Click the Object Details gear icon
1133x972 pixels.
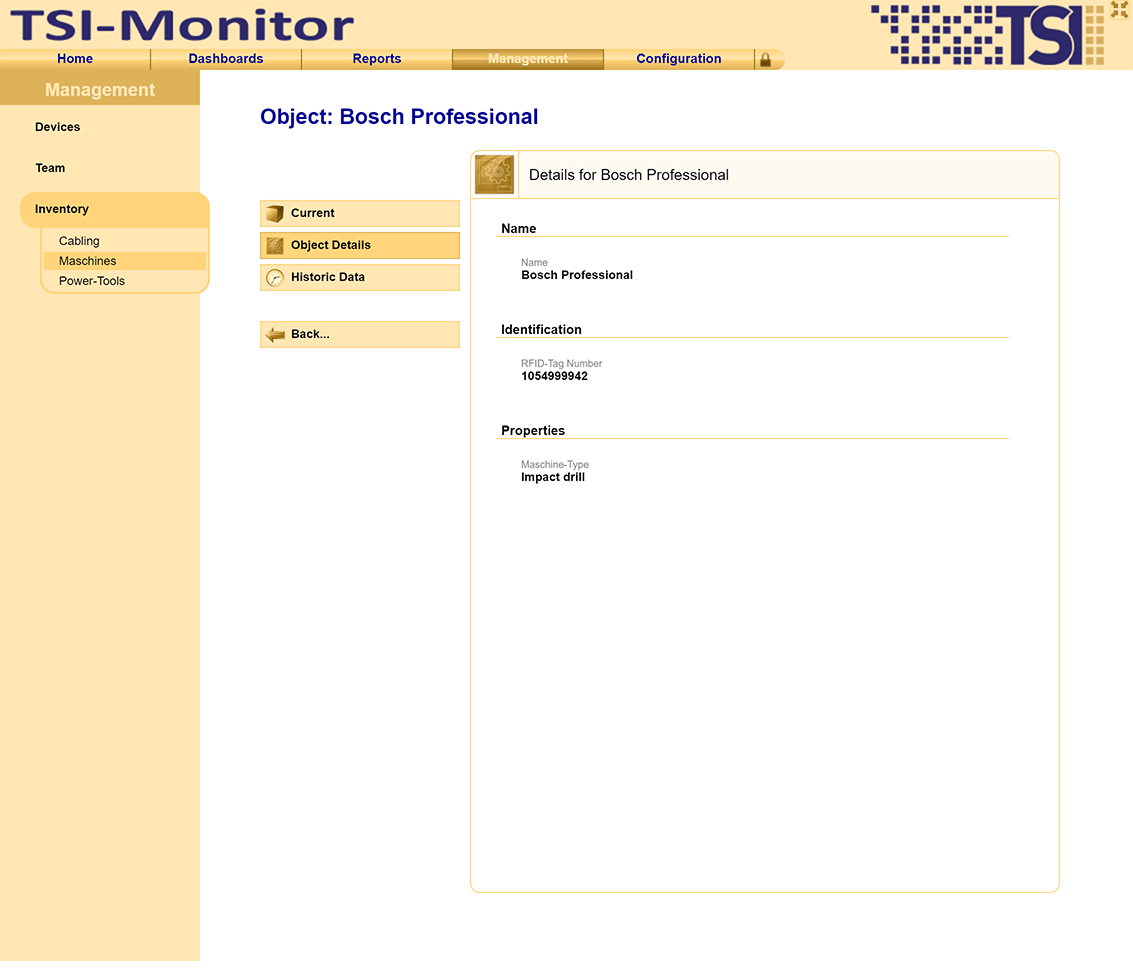pos(275,246)
